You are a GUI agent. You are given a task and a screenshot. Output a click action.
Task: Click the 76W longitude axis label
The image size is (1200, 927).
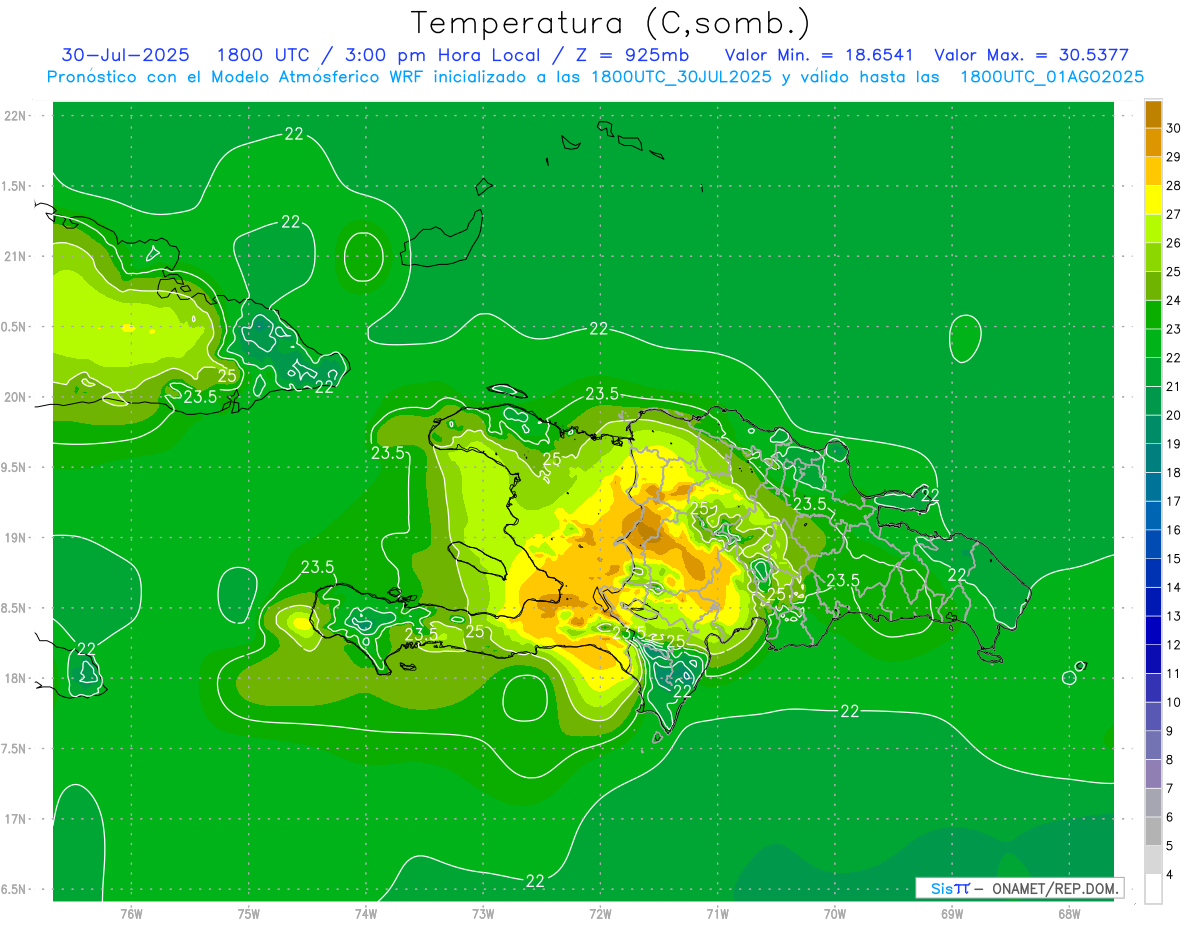click(131, 913)
